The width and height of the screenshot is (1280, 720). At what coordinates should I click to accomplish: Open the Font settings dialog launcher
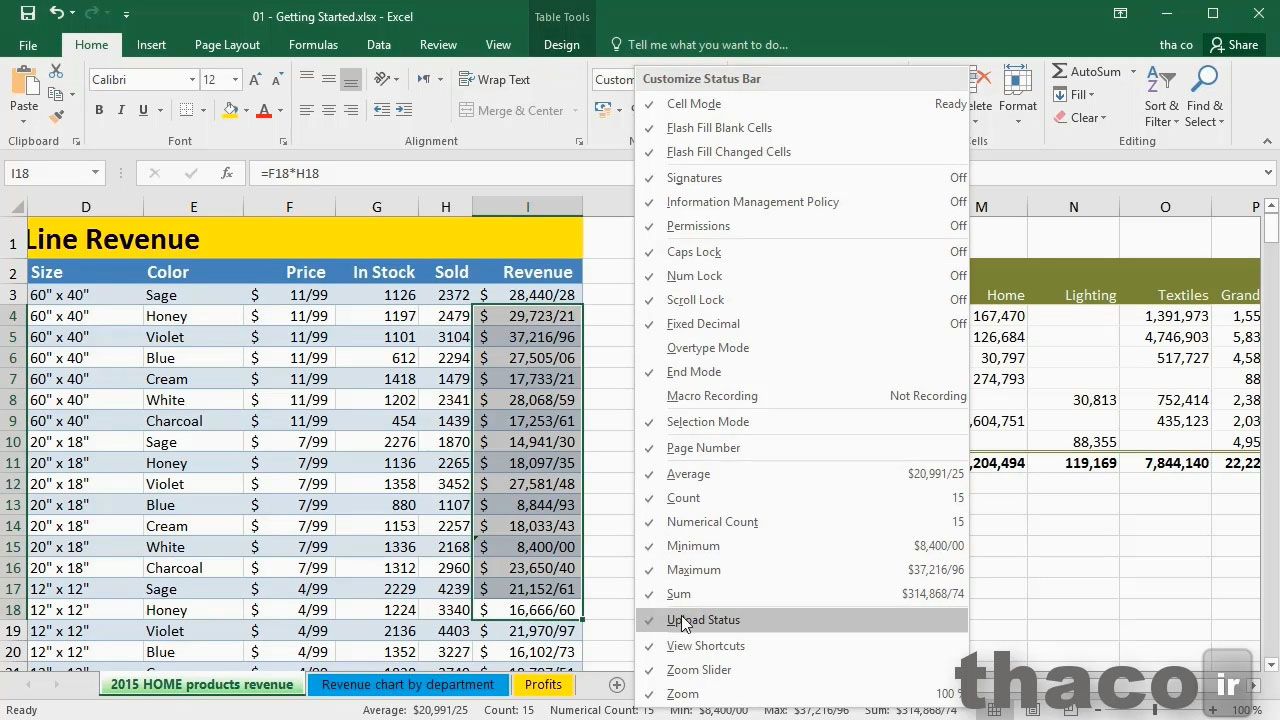point(283,142)
